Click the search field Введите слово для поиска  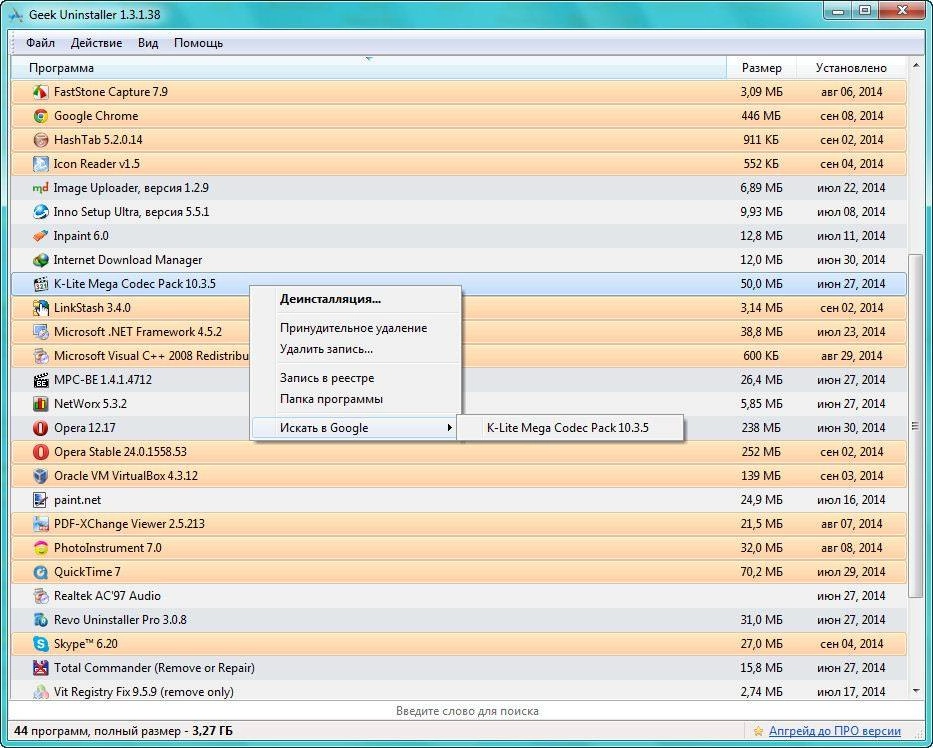466,711
